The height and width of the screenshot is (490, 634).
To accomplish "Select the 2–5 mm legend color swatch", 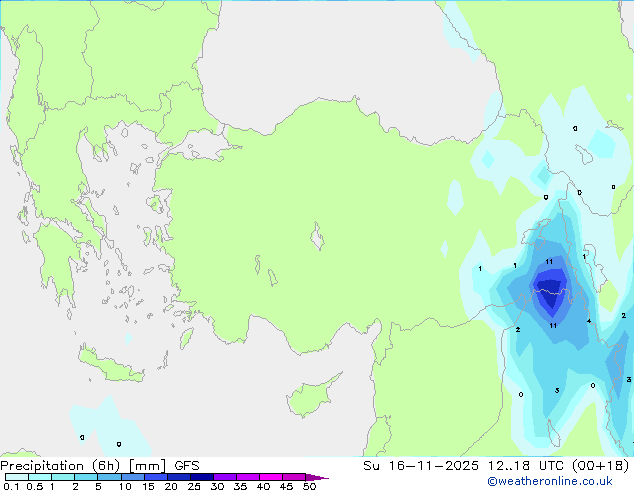I will tap(86, 477).
